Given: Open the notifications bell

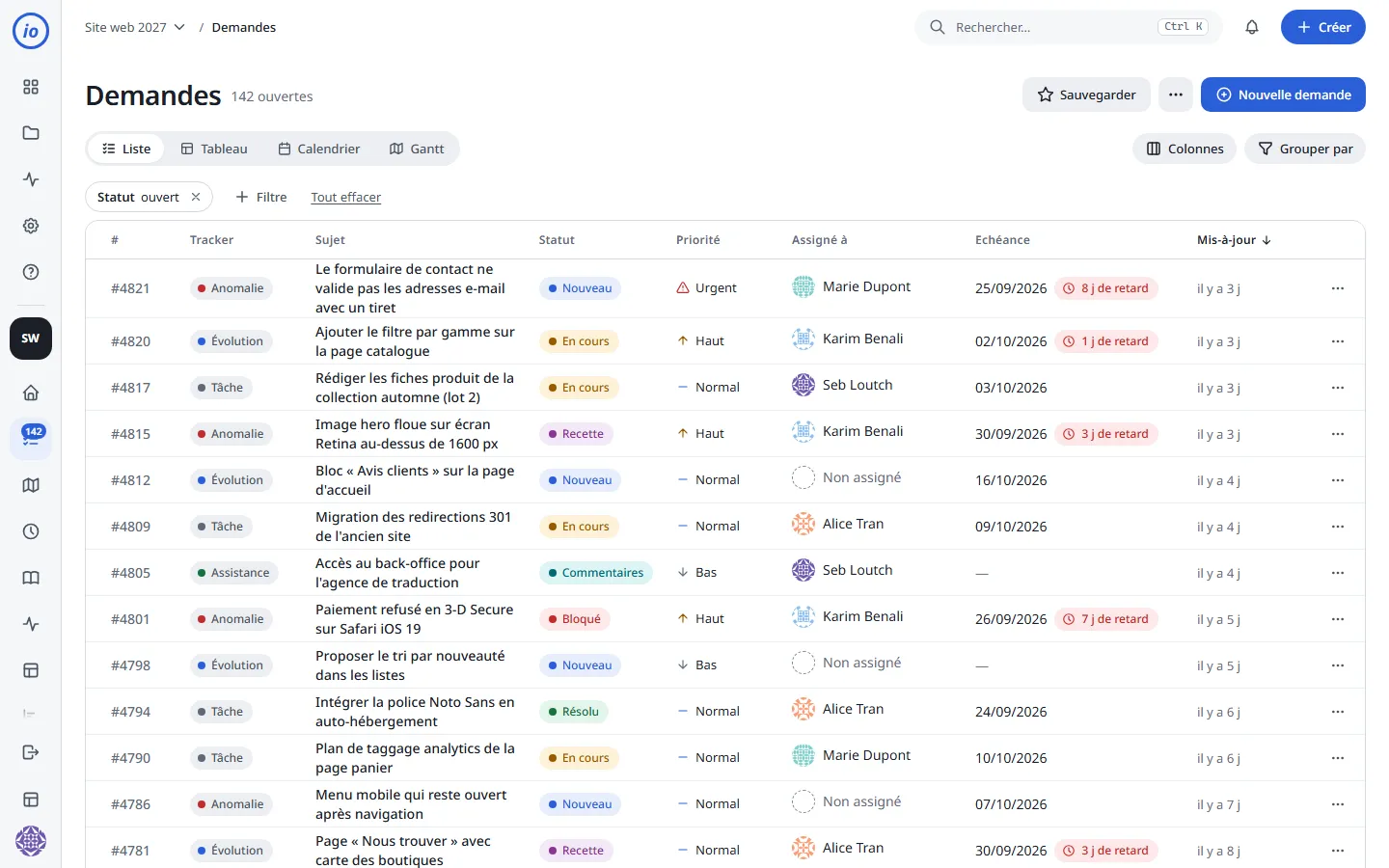Looking at the screenshot, I should point(1252,27).
